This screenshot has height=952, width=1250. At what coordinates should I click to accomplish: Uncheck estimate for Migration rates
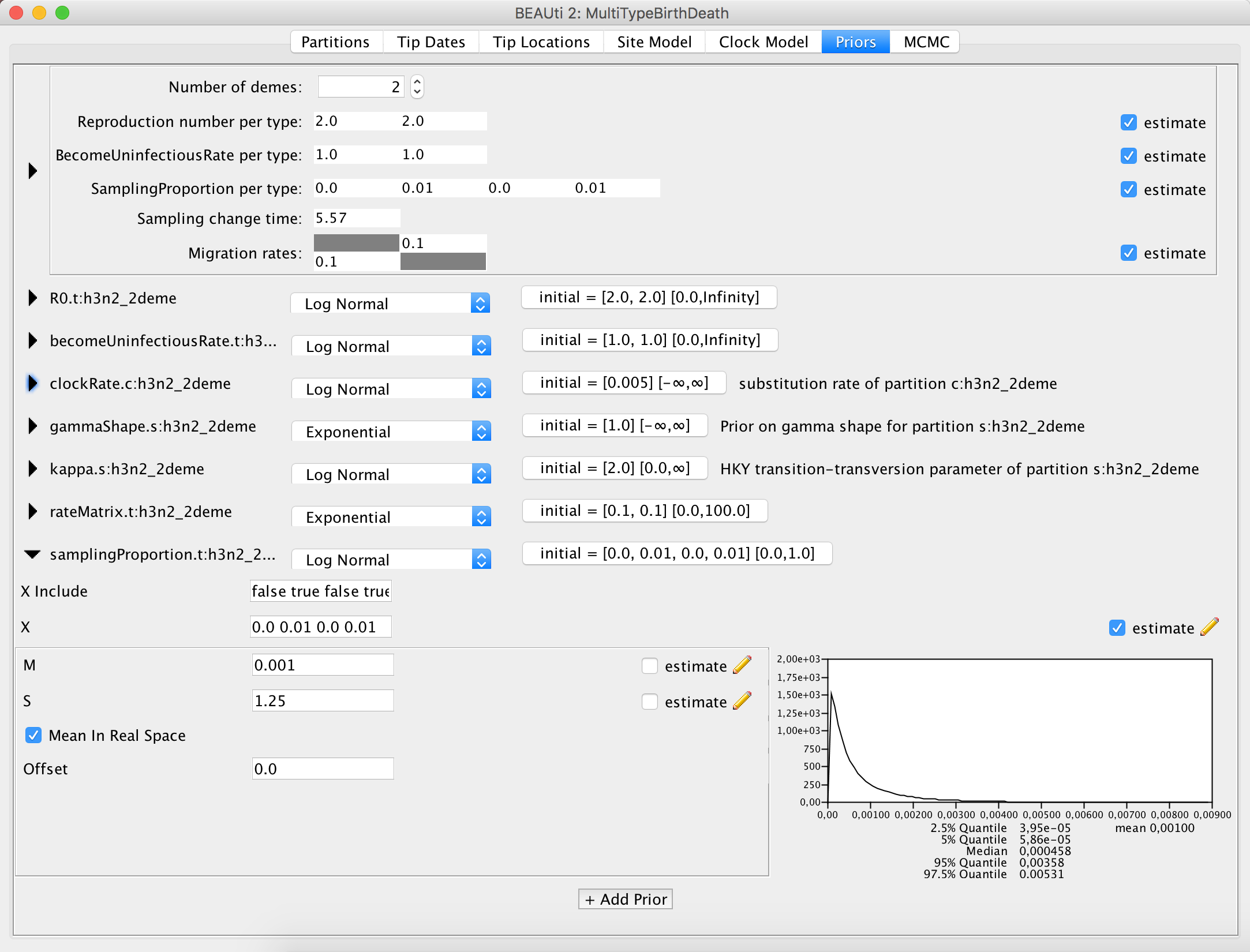[1128, 253]
